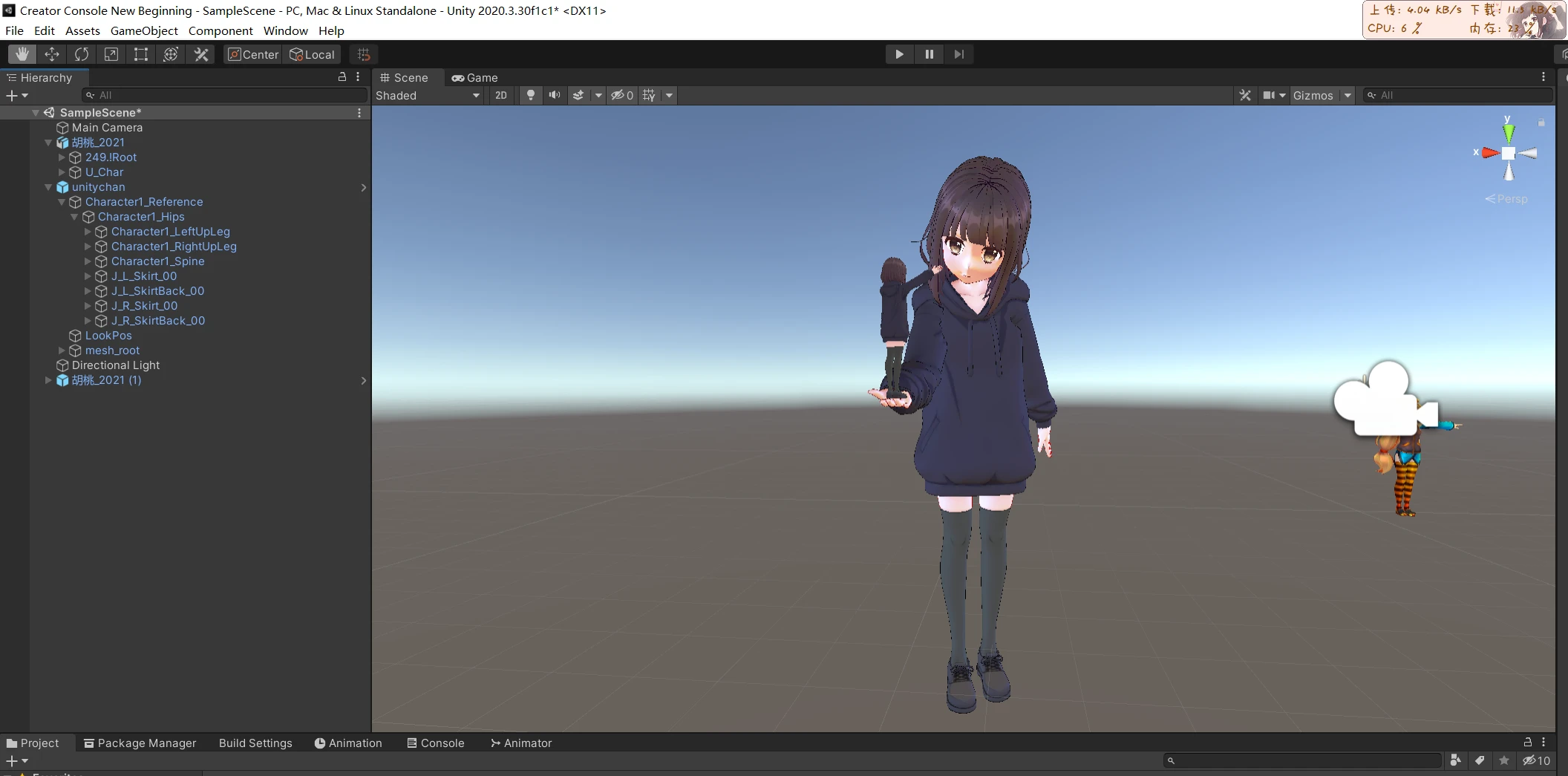This screenshot has width=1568, height=776.
Task: Click the Hierarchy search field
Action: point(226,95)
